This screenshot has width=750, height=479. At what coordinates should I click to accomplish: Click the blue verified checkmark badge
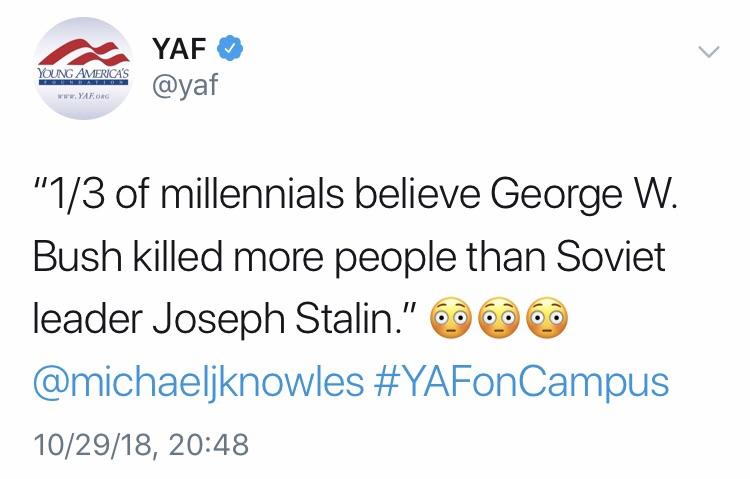231,48
